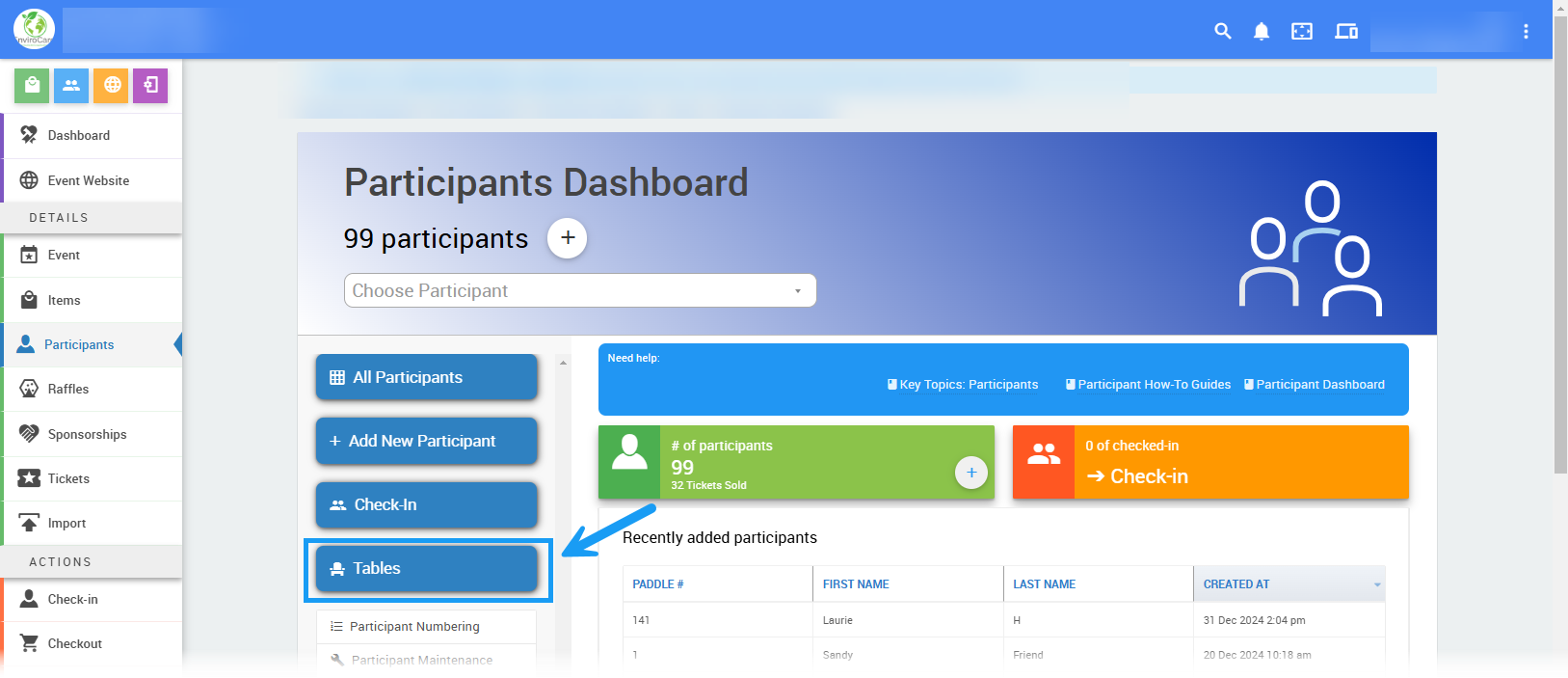Click Add New Participant button
The image size is (1568, 678).
426,441
